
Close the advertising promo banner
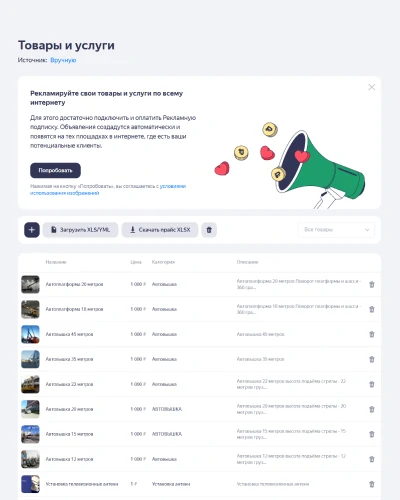(x=372, y=87)
